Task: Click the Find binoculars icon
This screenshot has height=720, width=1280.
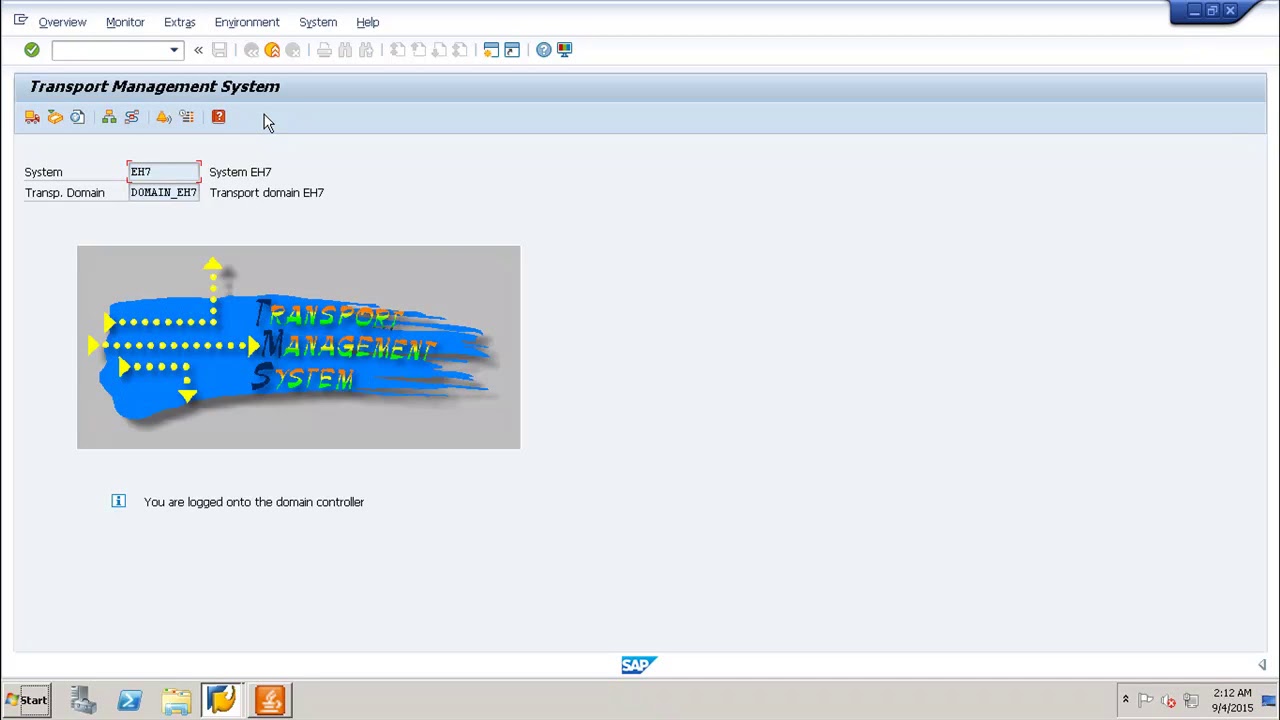Action: 344,50
